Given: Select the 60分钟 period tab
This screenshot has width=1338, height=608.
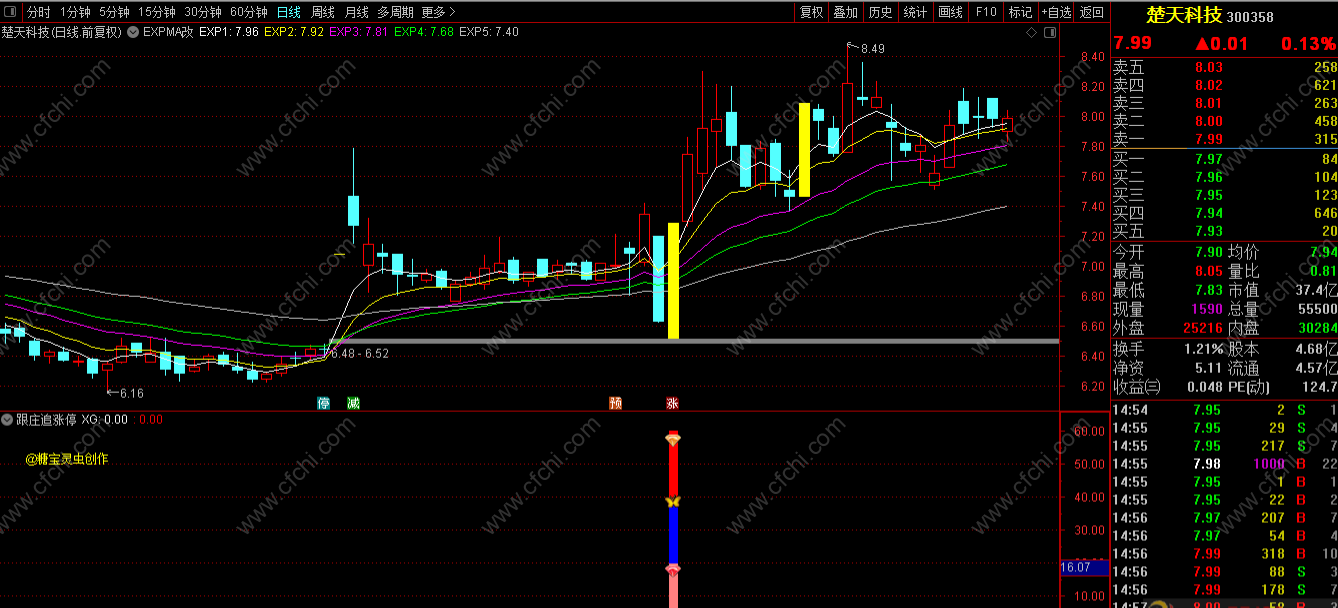Looking at the screenshot, I should pos(248,12).
